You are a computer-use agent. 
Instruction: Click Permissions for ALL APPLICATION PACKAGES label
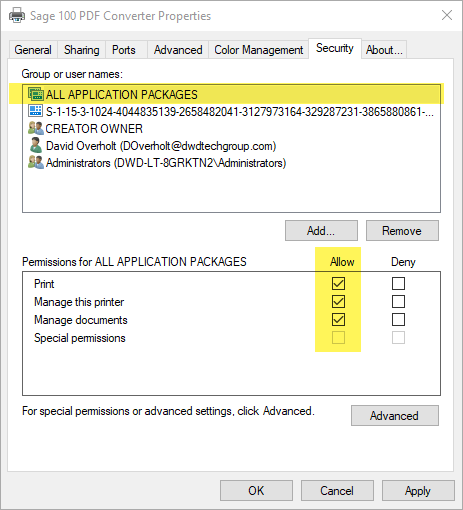point(134,262)
